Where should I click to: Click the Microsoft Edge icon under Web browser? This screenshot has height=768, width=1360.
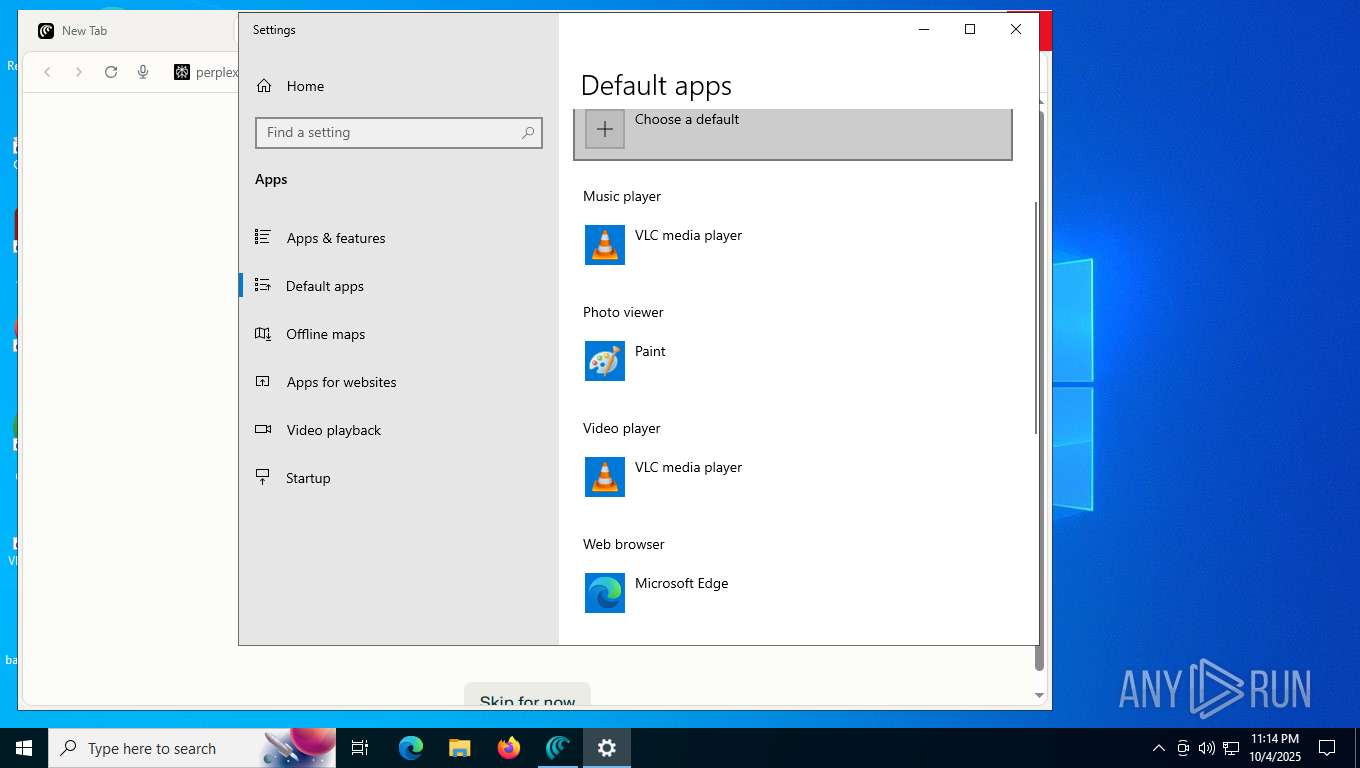click(x=604, y=593)
